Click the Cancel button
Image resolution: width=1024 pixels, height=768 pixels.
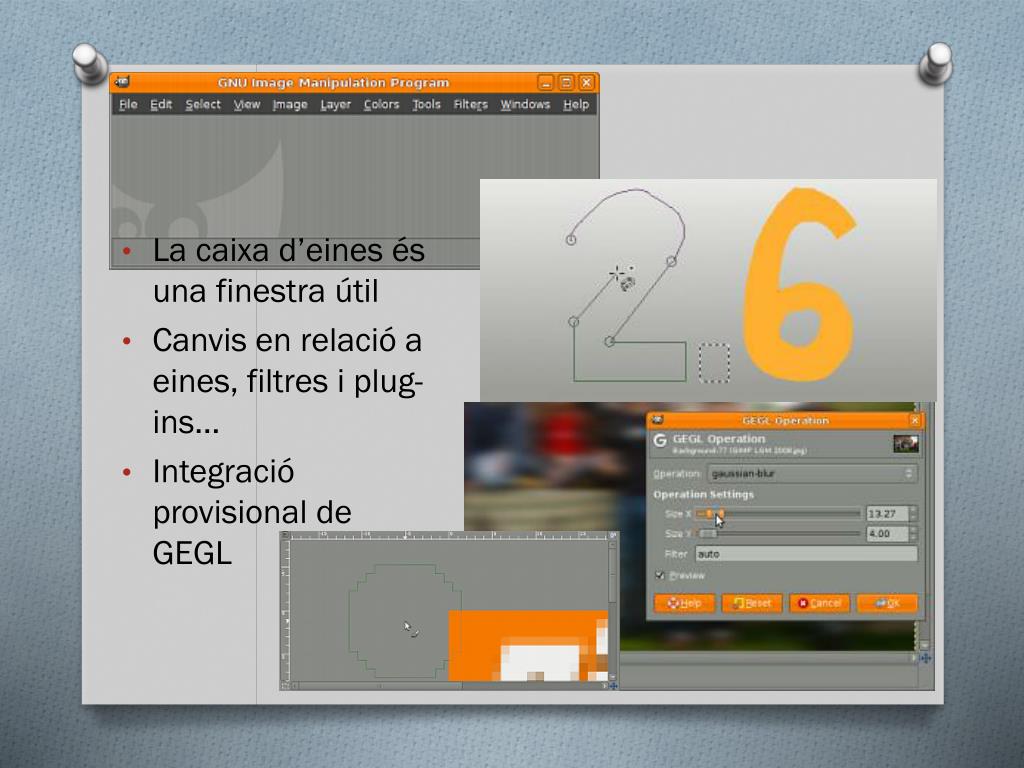tap(820, 603)
